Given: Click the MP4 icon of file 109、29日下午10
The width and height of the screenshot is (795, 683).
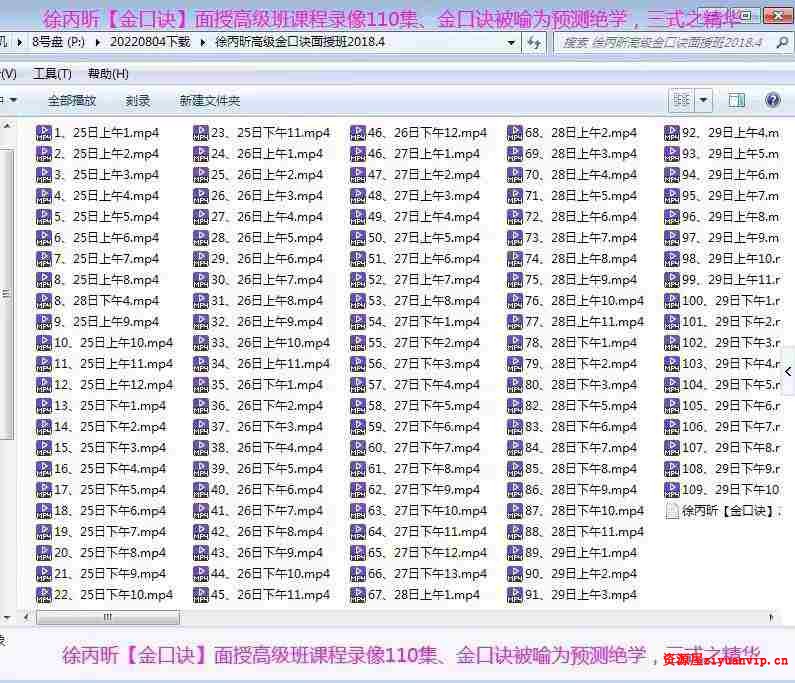Looking at the screenshot, I should (x=672, y=490).
